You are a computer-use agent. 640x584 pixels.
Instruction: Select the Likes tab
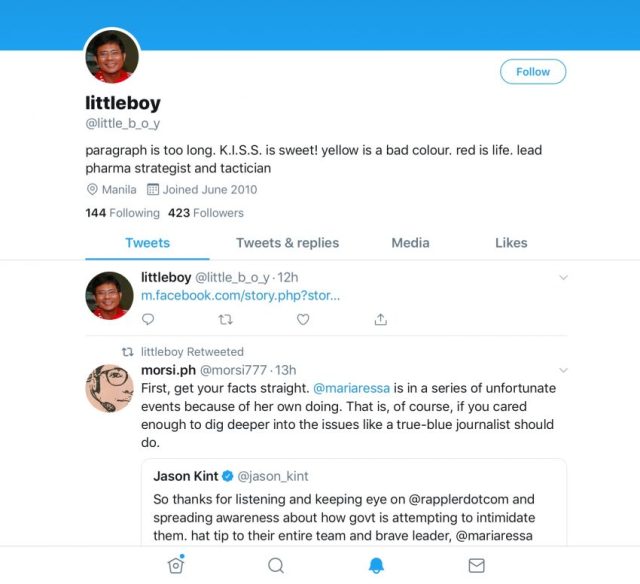coord(511,243)
